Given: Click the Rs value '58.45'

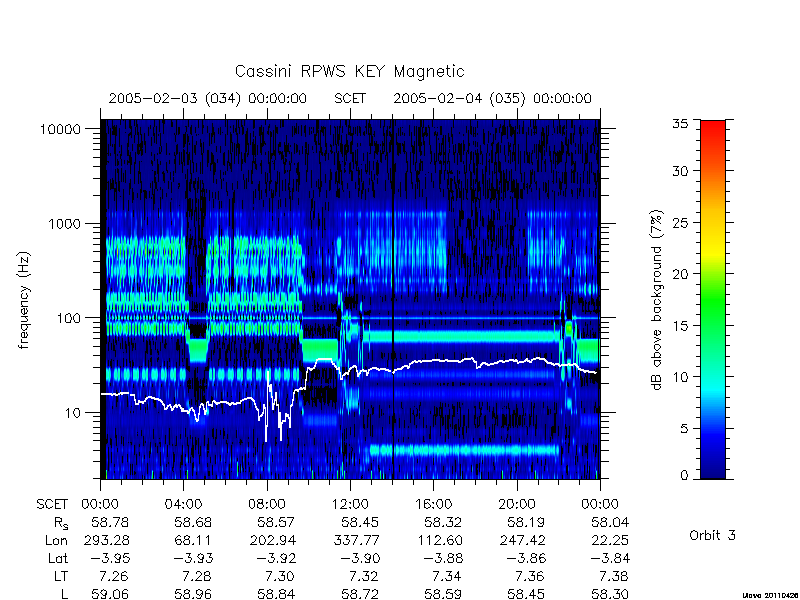Looking at the screenshot, I should point(360,522).
